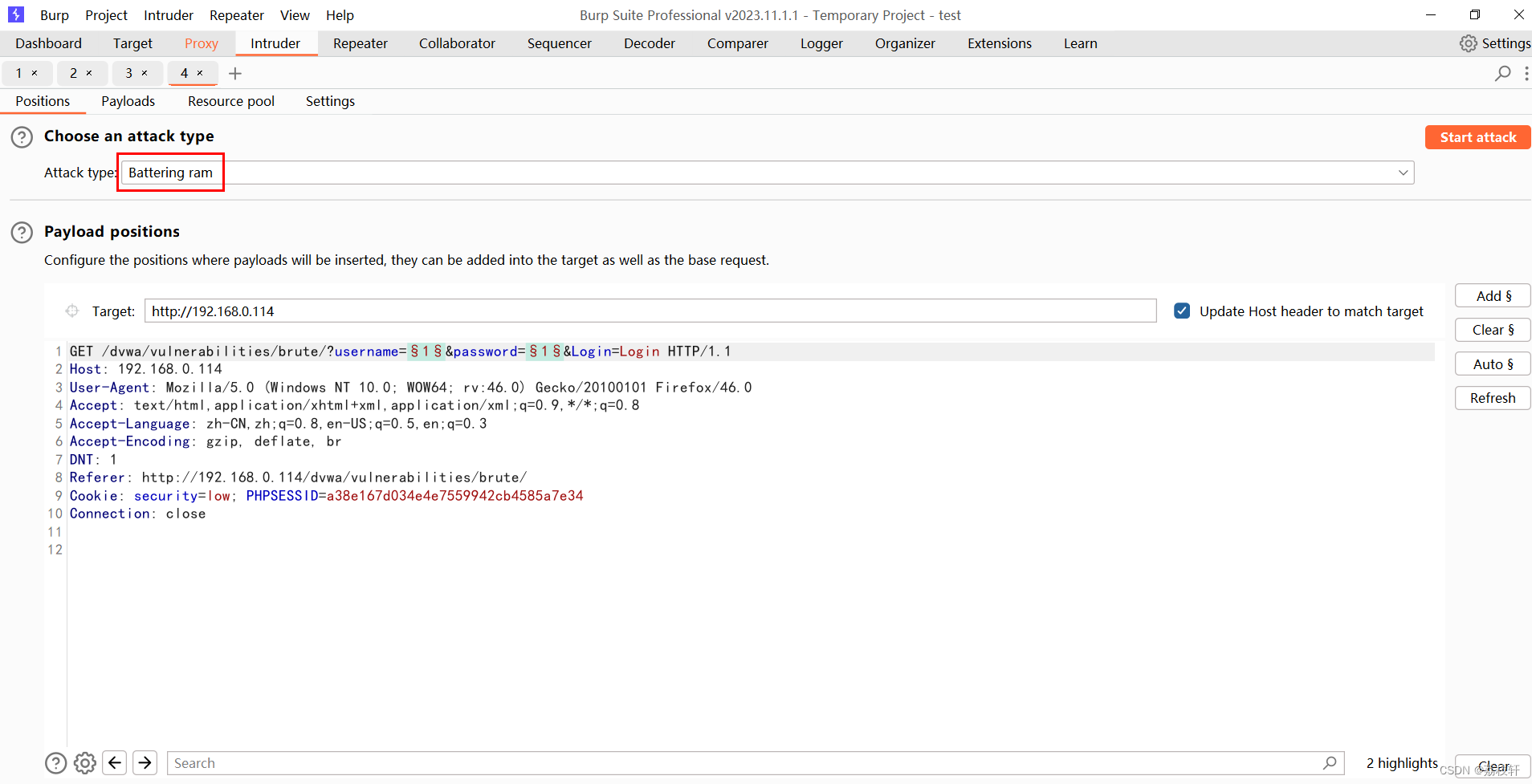Open the three-dot tab options menu
The image size is (1532, 784).
[1526, 73]
